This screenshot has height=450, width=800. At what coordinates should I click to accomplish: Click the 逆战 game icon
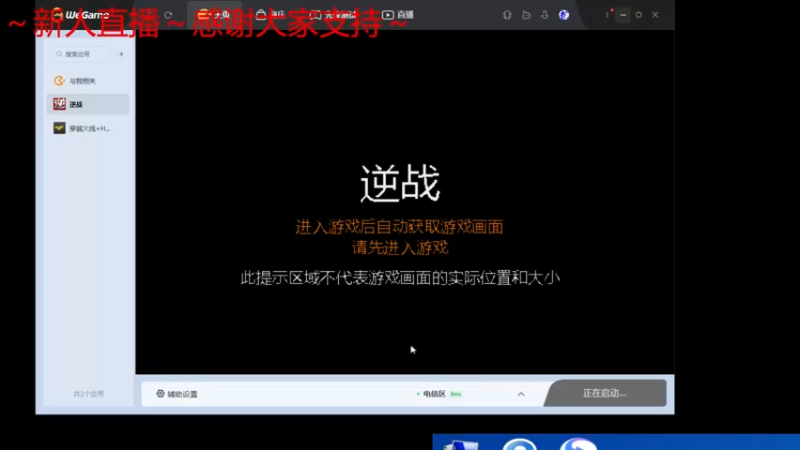[59, 104]
